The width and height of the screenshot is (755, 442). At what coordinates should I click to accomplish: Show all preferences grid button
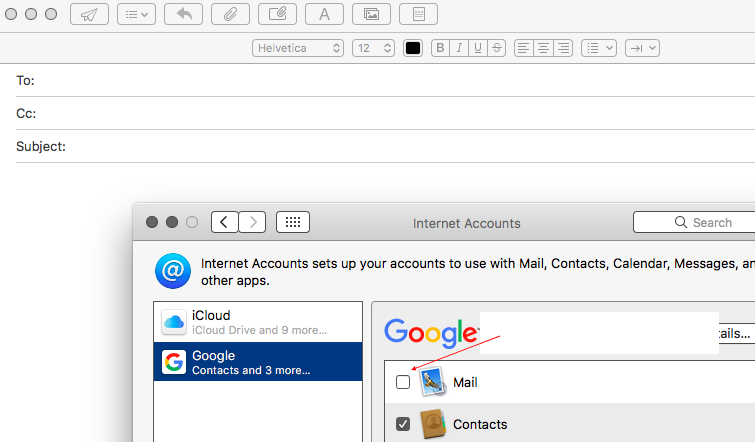293,222
